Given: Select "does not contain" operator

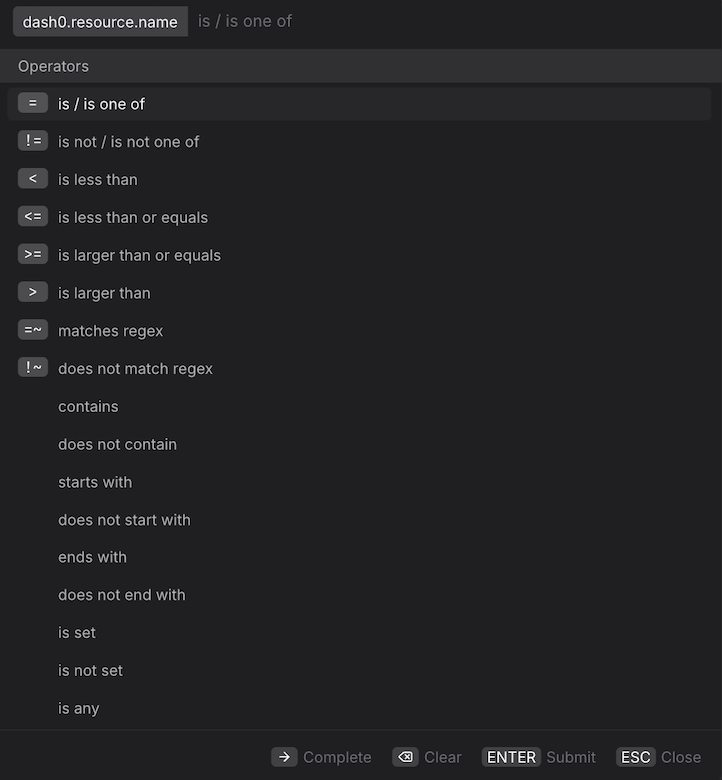Looking at the screenshot, I should [117, 444].
